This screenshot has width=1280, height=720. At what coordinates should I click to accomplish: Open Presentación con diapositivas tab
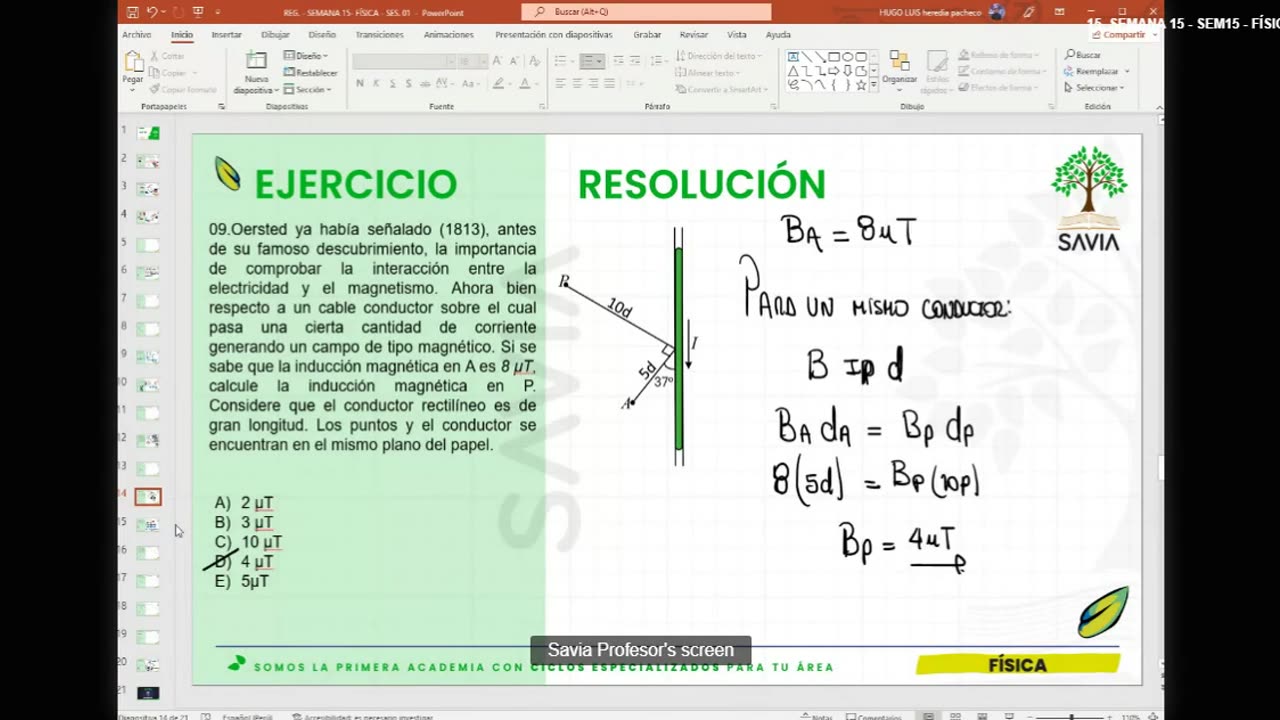553,35
